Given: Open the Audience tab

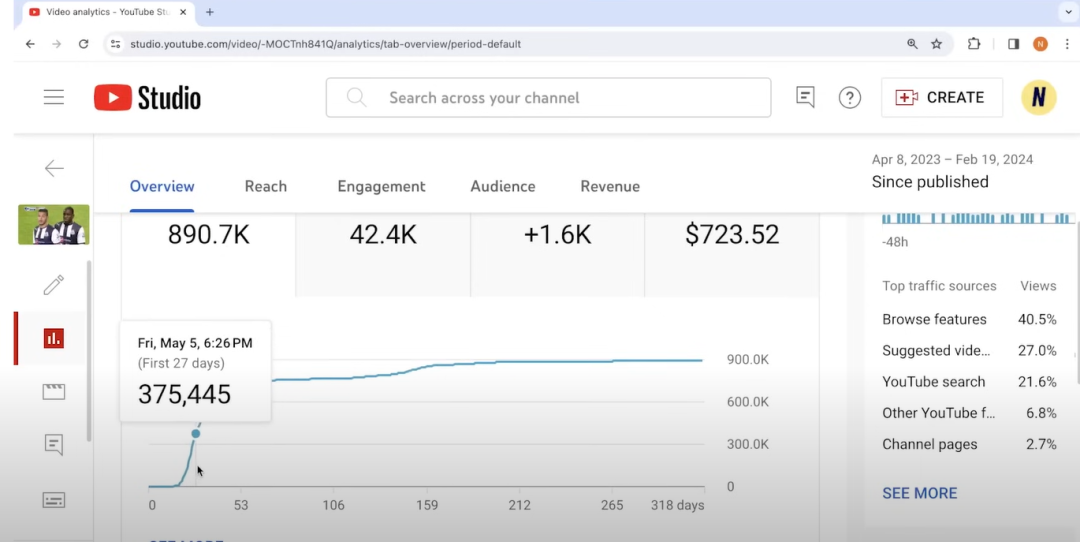Looking at the screenshot, I should 503,186.
